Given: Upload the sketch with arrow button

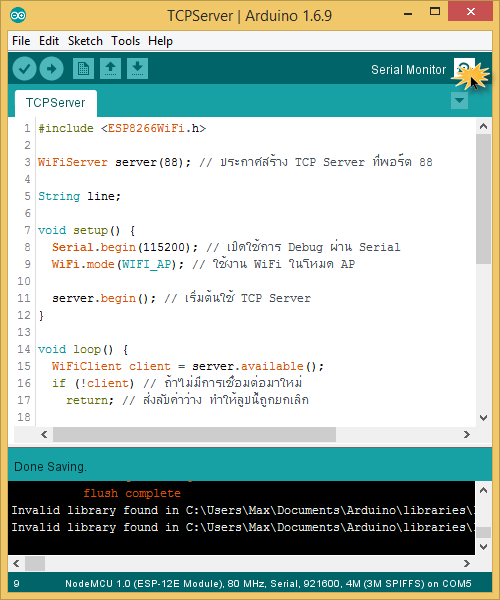Looking at the screenshot, I should point(51,69).
